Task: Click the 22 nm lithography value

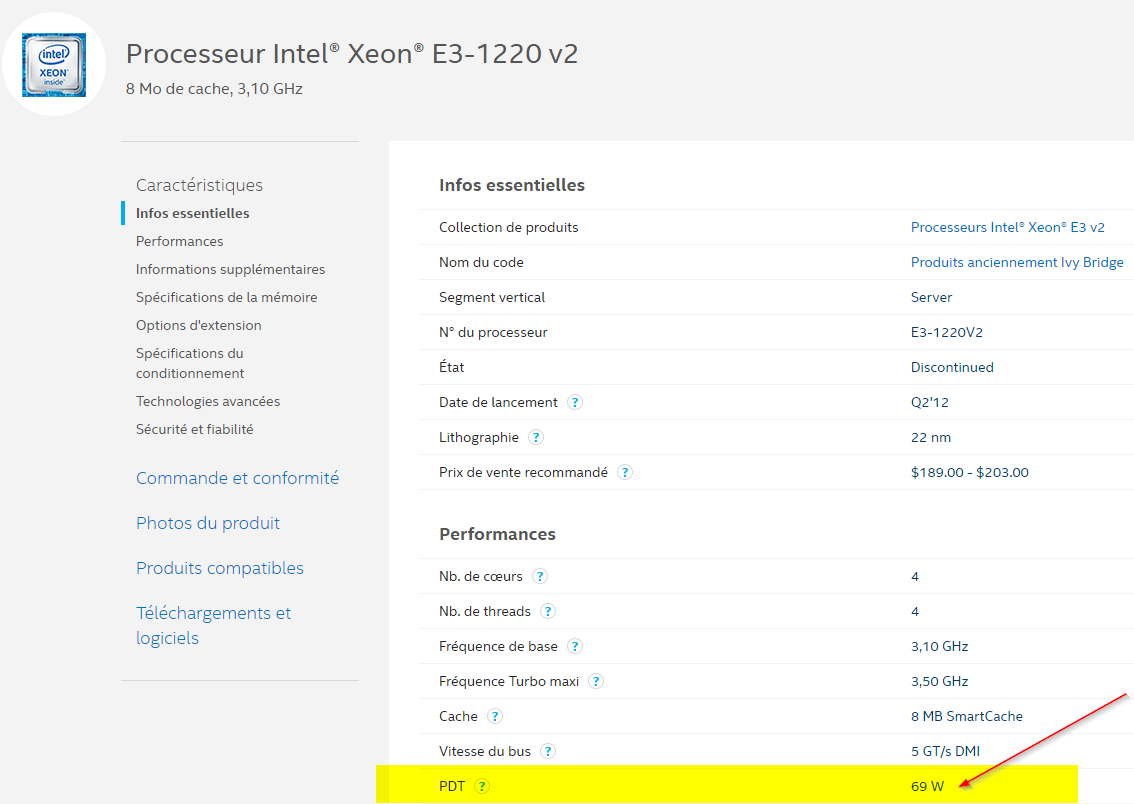Action: pyautogui.click(x=931, y=437)
